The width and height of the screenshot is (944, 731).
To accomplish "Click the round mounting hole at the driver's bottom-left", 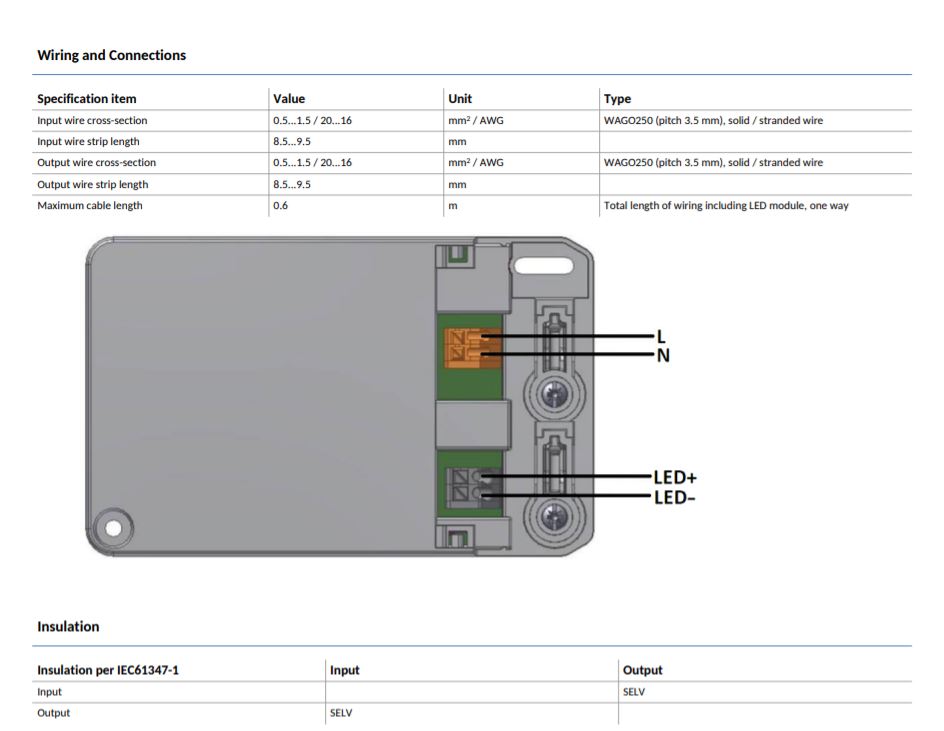I will (113, 528).
